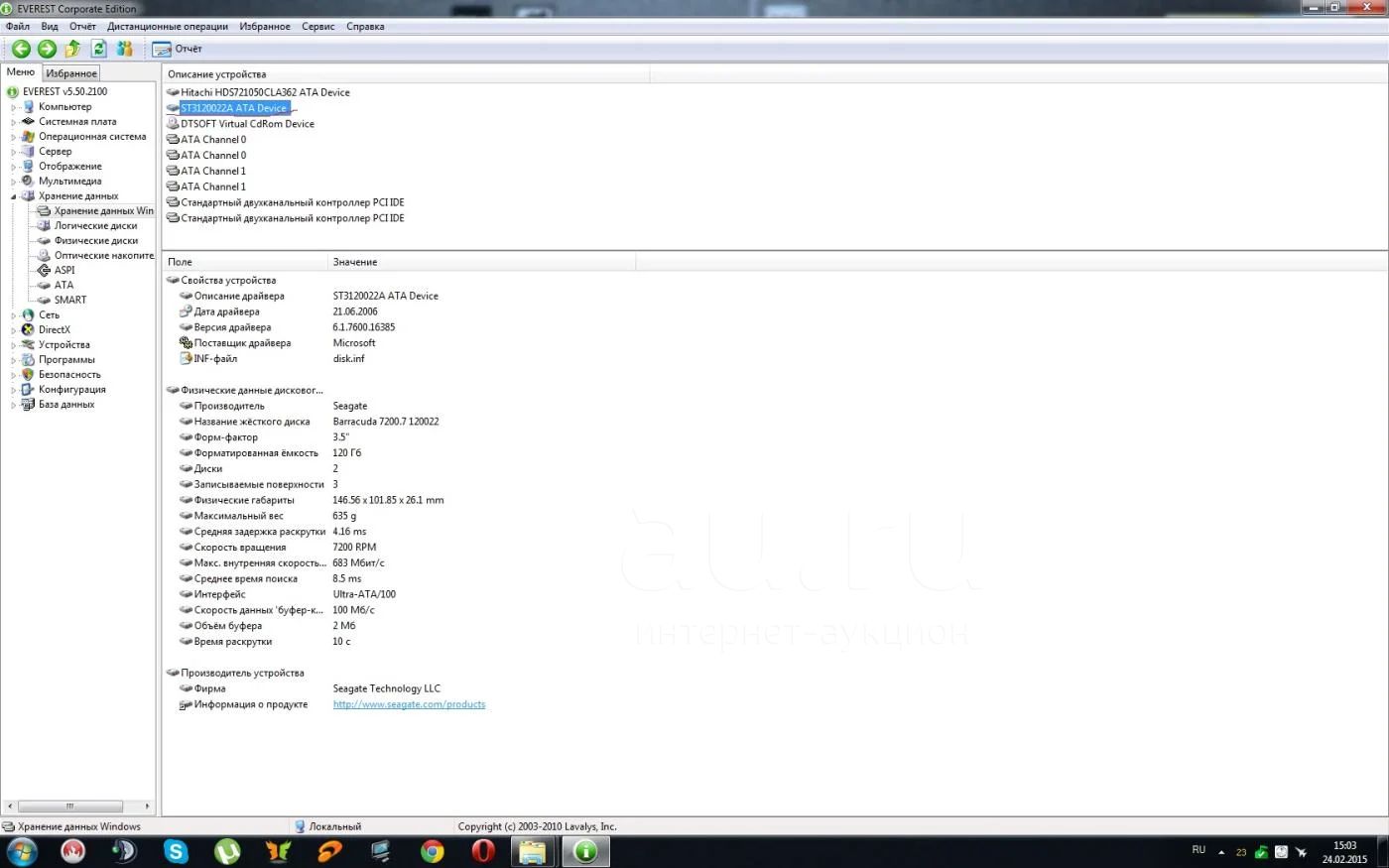
Task: Open the Справка menu
Action: click(x=365, y=27)
